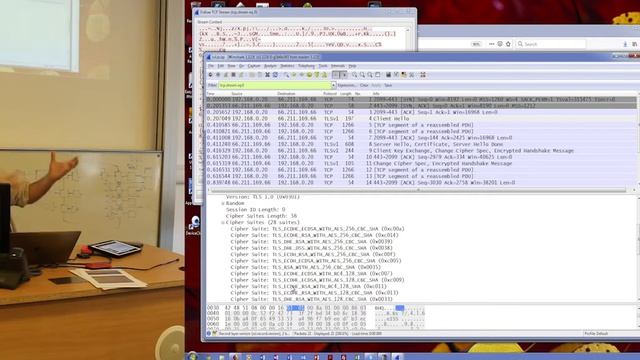640x360 pixels.
Task: Save this capture file icon
Action: pyautogui.click(x=260, y=75)
